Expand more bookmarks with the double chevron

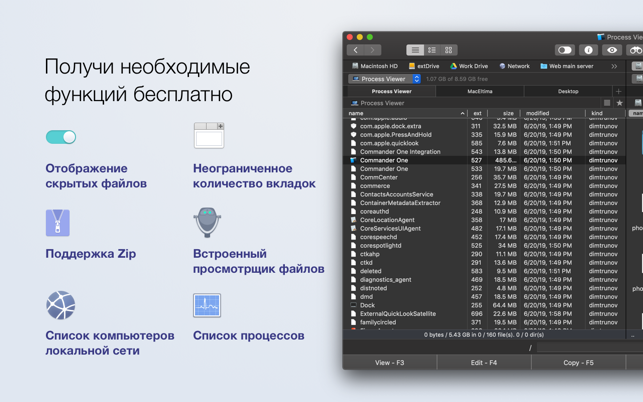(x=614, y=66)
